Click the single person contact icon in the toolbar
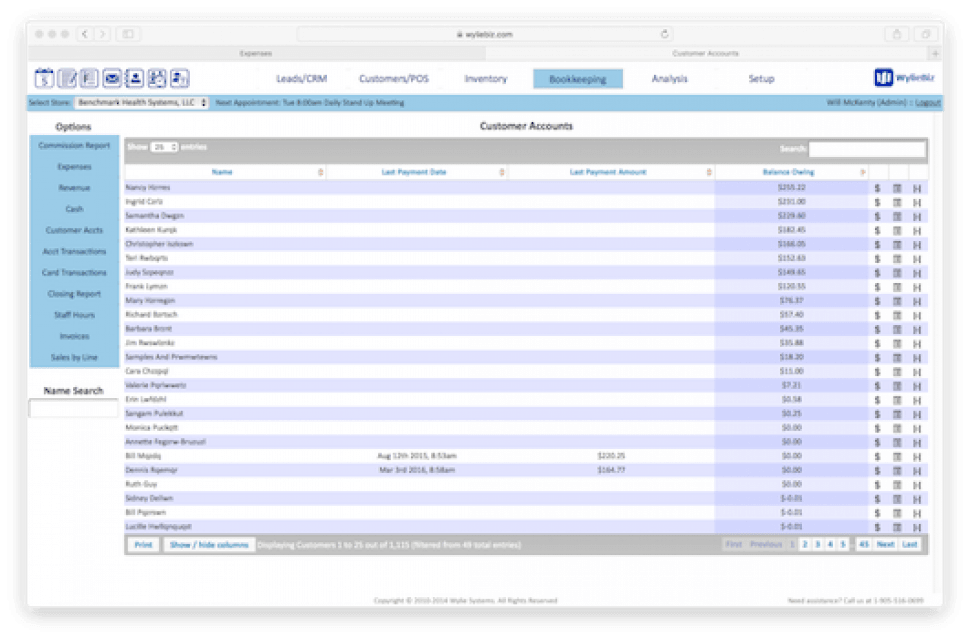 click(x=135, y=78)
